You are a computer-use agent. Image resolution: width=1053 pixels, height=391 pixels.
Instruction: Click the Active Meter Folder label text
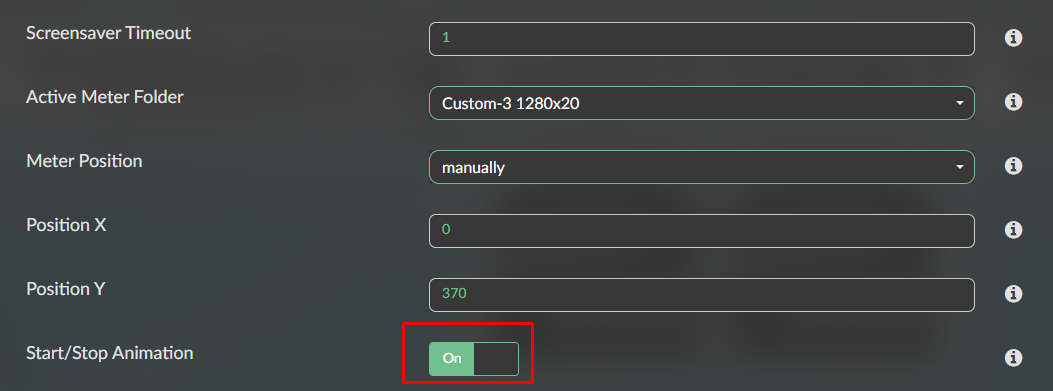105,97
